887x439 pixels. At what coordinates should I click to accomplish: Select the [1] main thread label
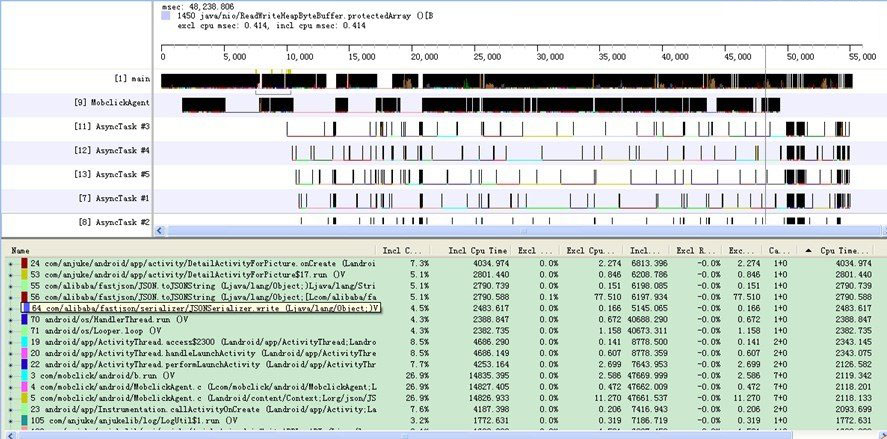point(133,78)
